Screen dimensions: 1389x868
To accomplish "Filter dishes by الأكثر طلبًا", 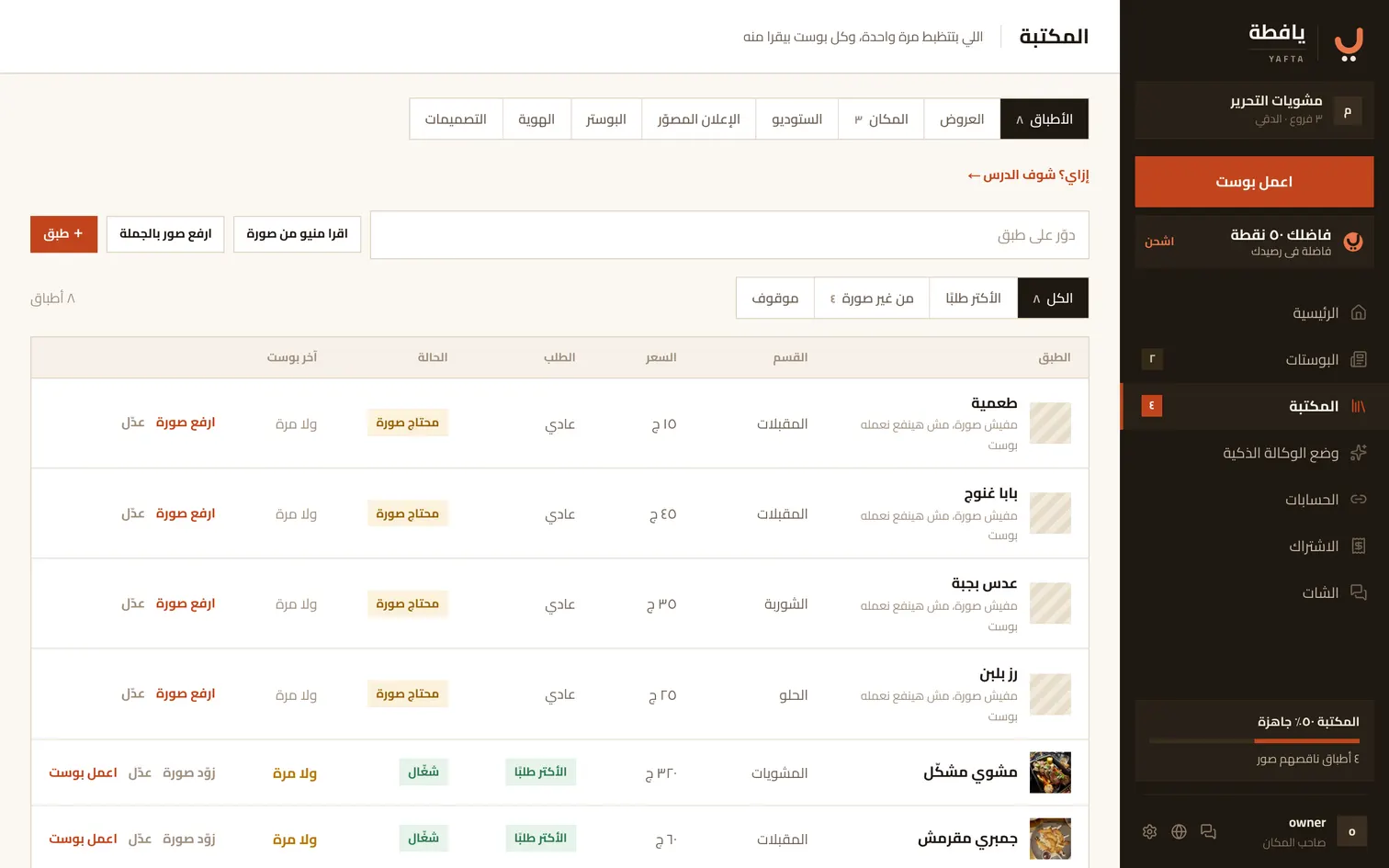I will tap(973, 299).
